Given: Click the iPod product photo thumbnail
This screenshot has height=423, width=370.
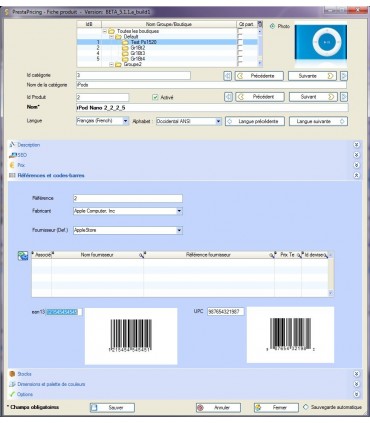Looking at the screenshot, I should pos(321,45).
